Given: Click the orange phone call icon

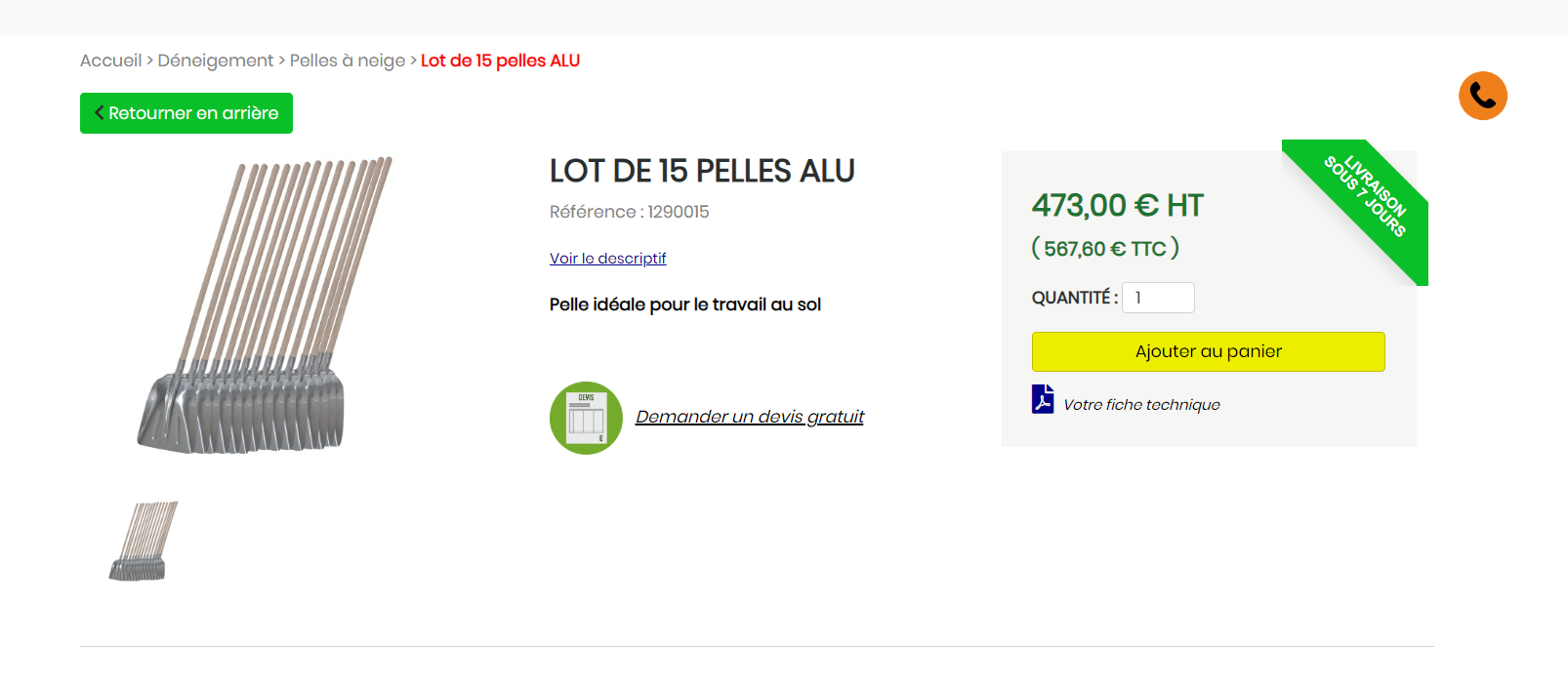Looking at the screenshot, I should tap(1482, 96).
